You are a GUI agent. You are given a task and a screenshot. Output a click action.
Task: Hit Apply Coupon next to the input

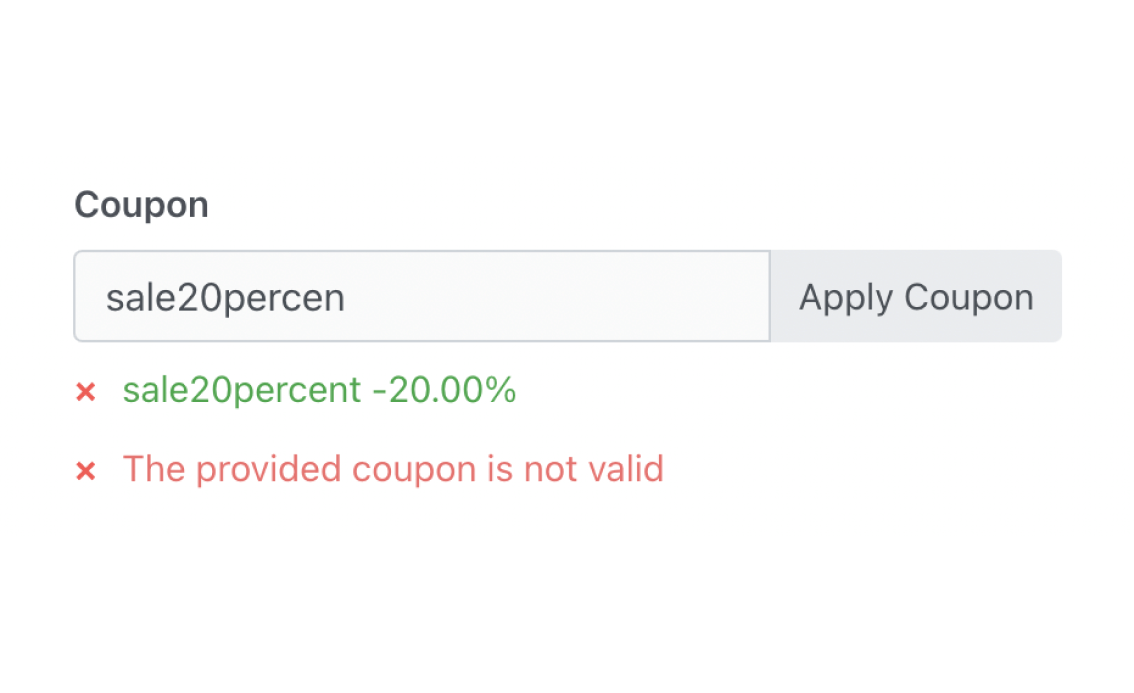click(915, 297)
